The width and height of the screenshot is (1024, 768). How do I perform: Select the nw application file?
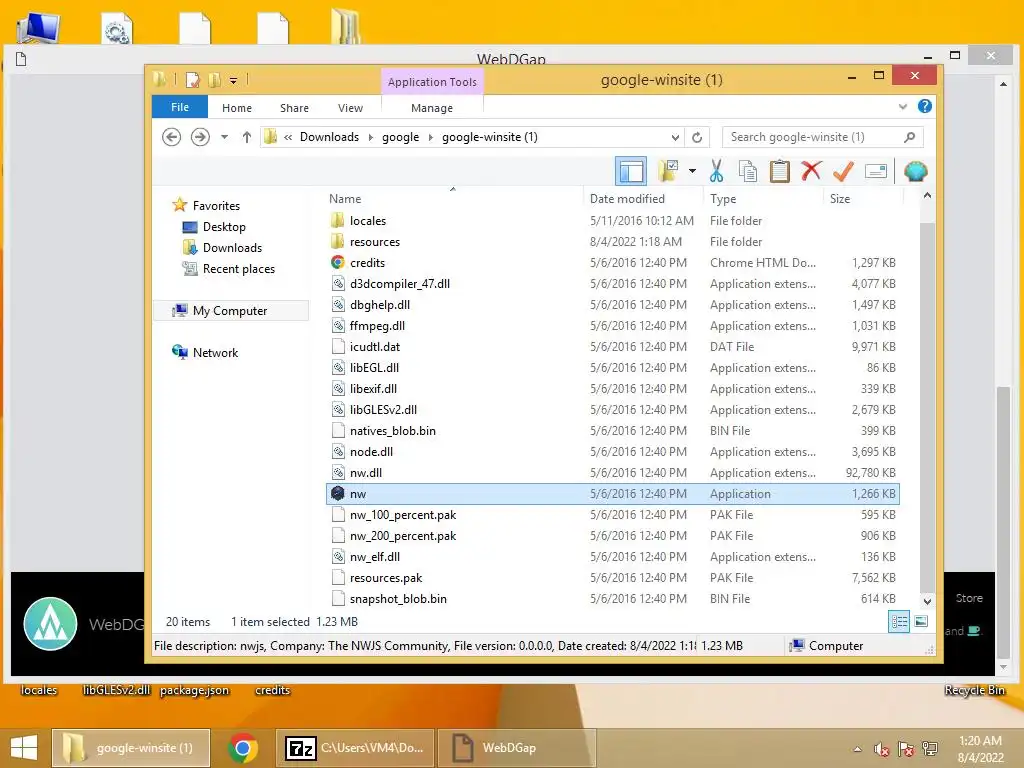click(613, 494)
